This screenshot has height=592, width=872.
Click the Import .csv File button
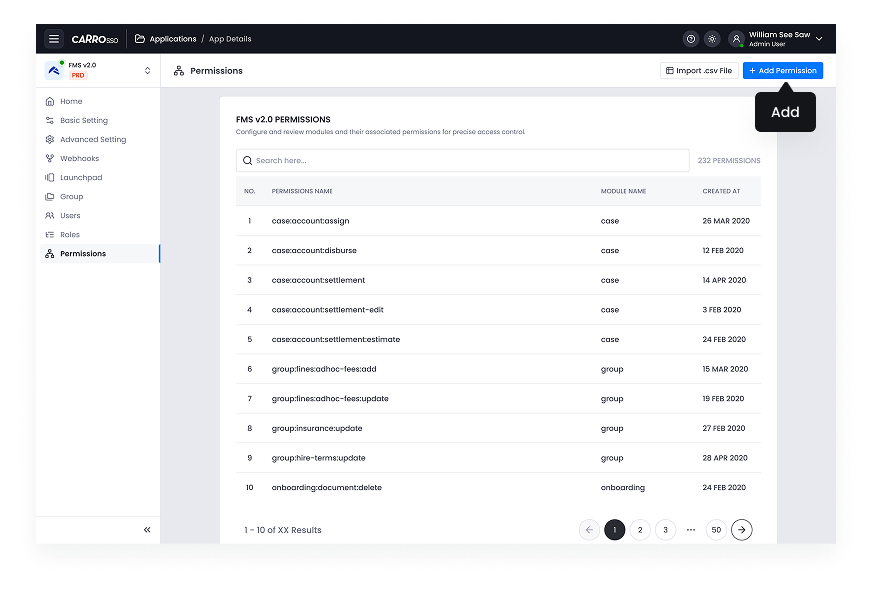698,71
